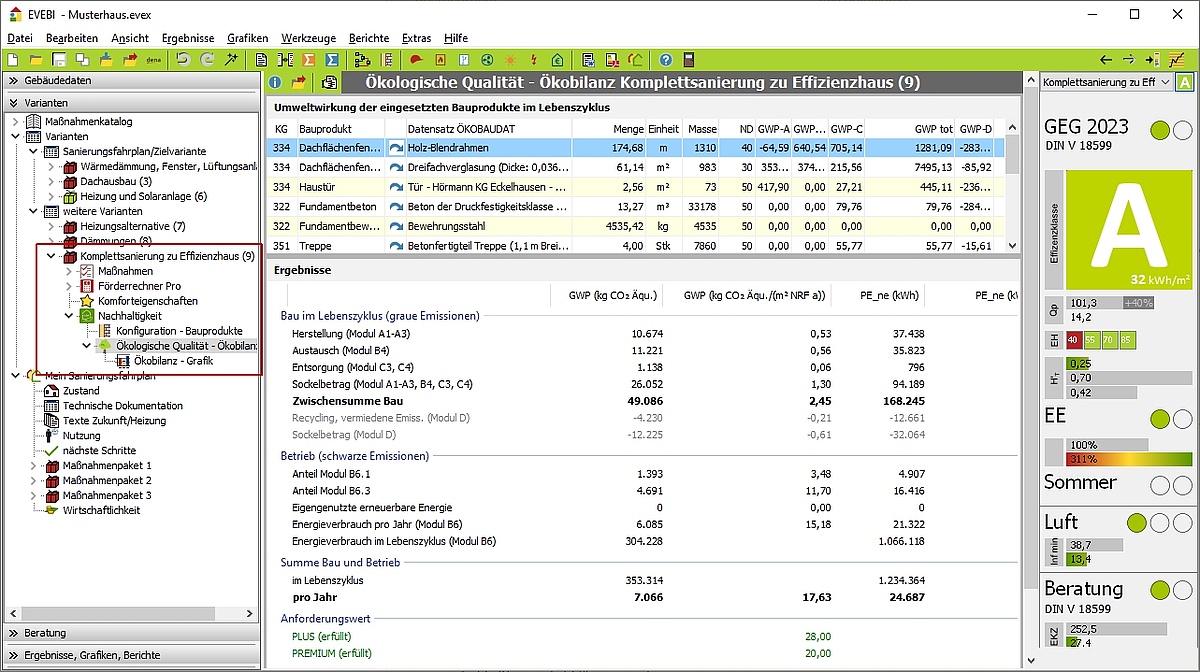Click the Bauprodukt column header
This screenshot has height=672, width=1200.
coord(340,129)
